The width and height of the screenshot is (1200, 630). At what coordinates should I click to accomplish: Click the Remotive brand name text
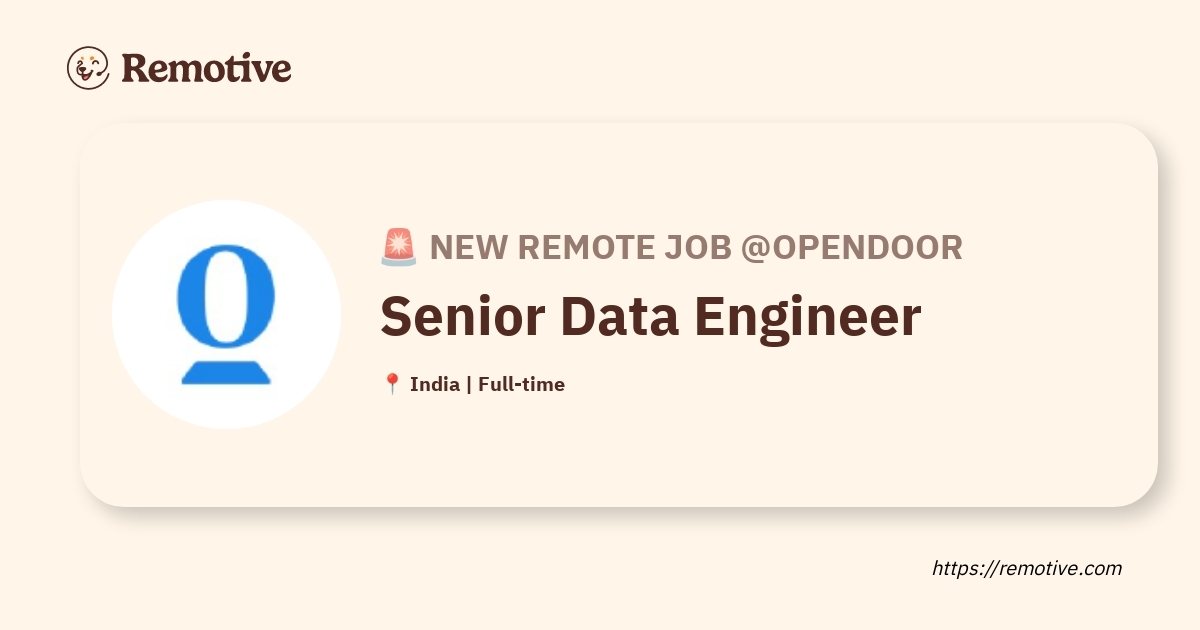206,68
